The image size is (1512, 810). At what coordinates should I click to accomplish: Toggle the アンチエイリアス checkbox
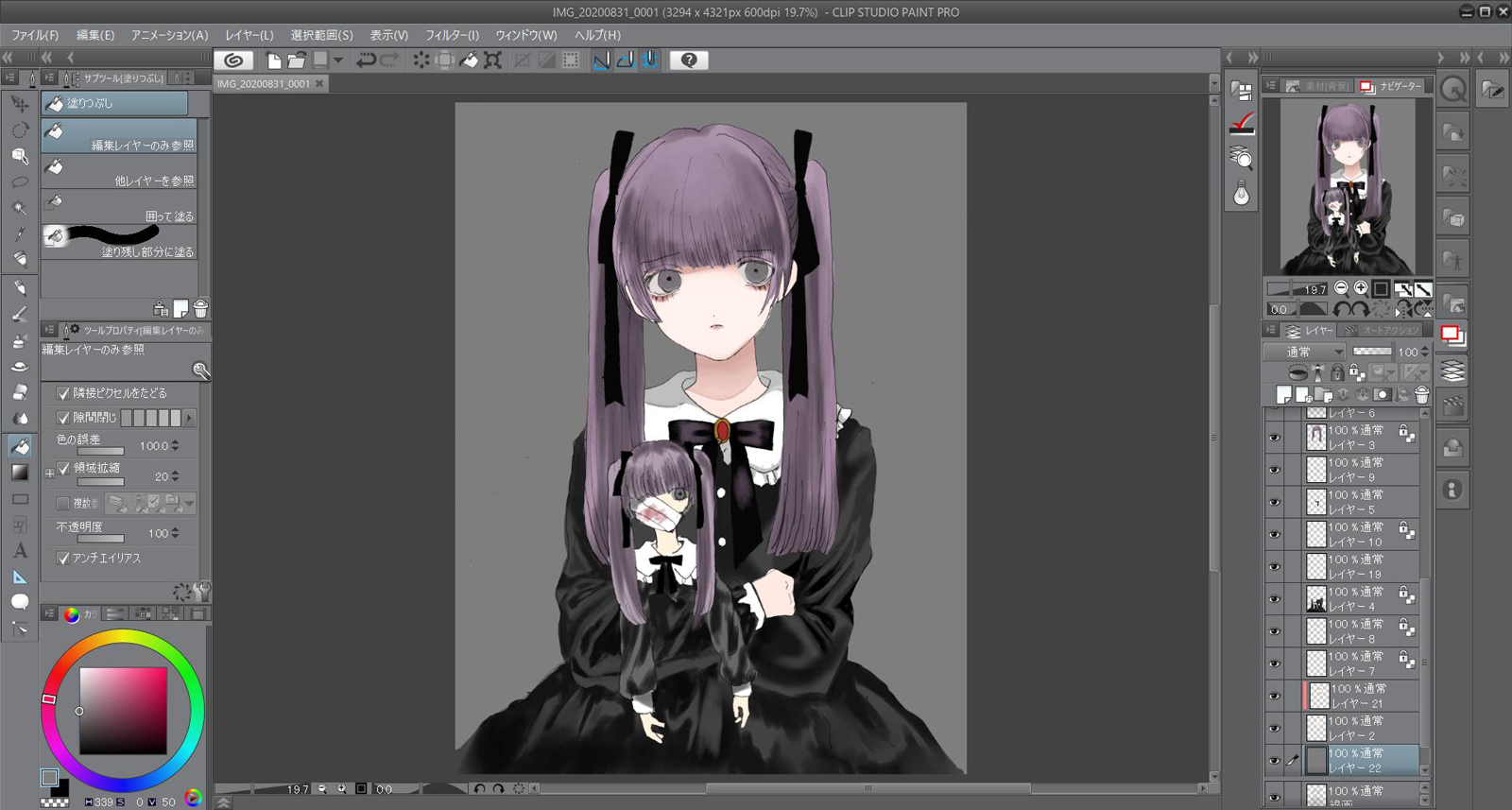(x=63, y=559)
